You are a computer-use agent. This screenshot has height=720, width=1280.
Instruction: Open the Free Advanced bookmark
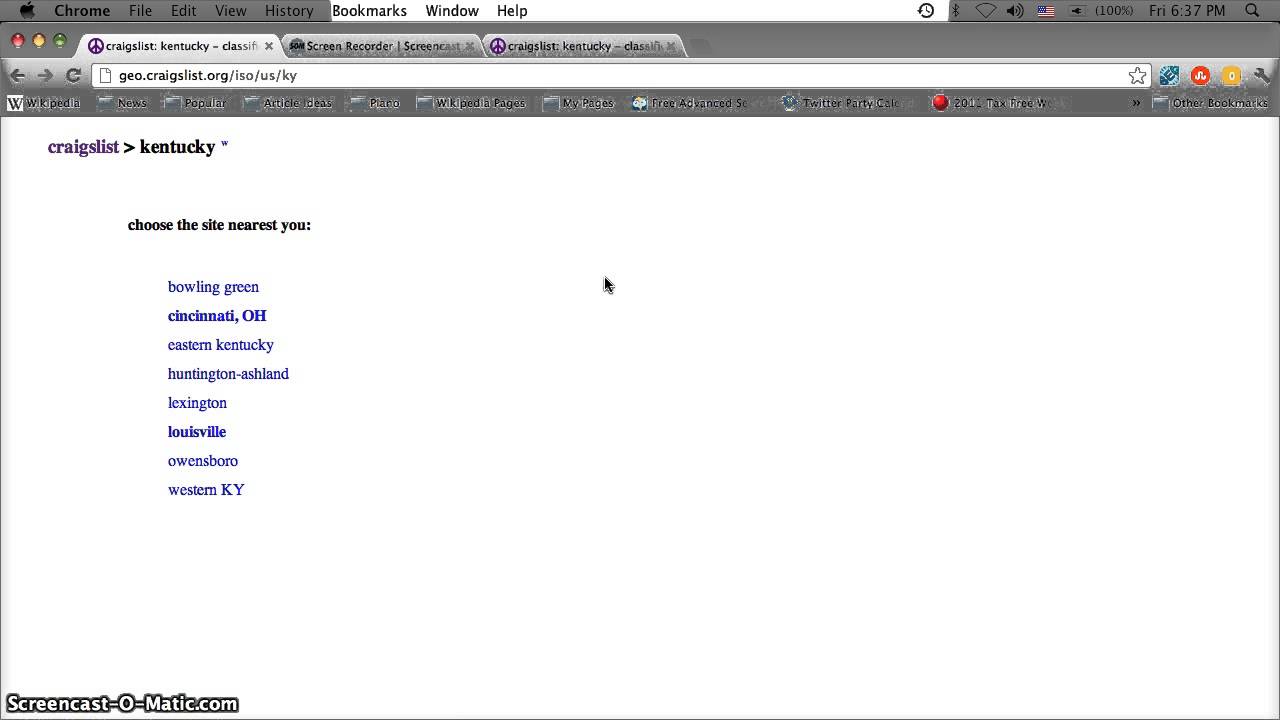(x=690, y=103)
